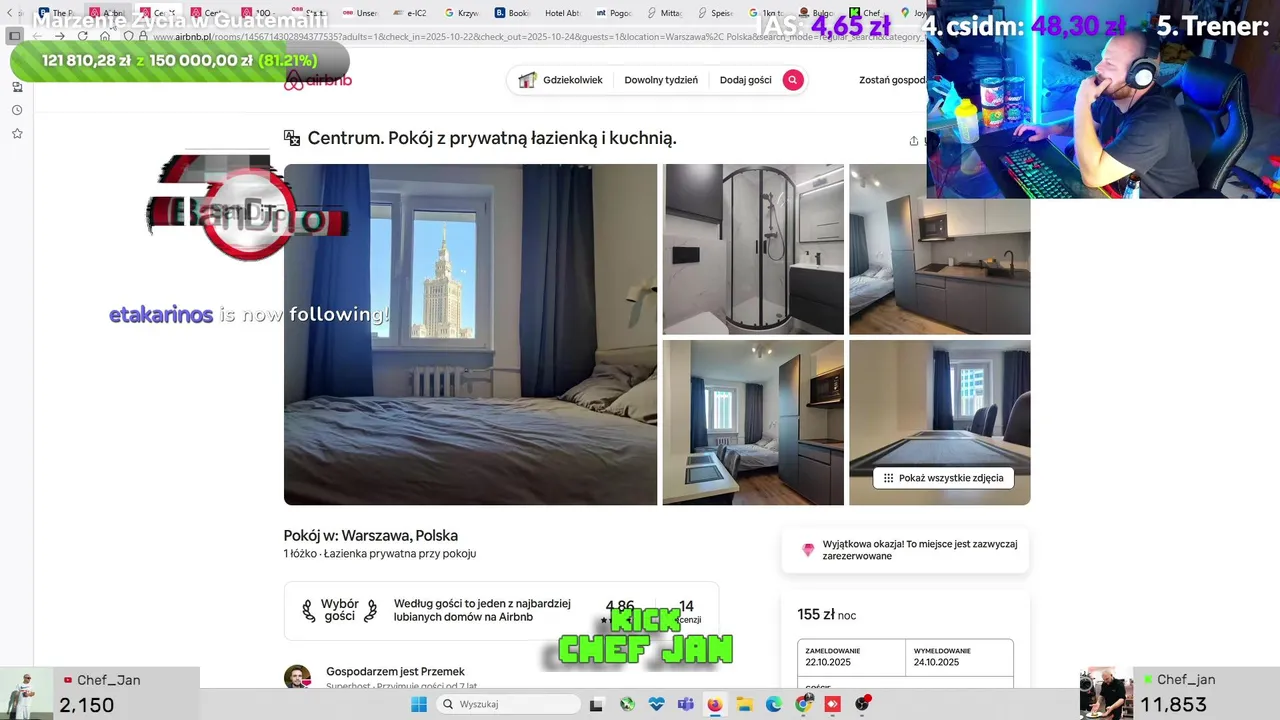Open the main bedroom photo with Palace view
Image resolution: width=1280 pixels, height=720 pixels.
[470, 334]
